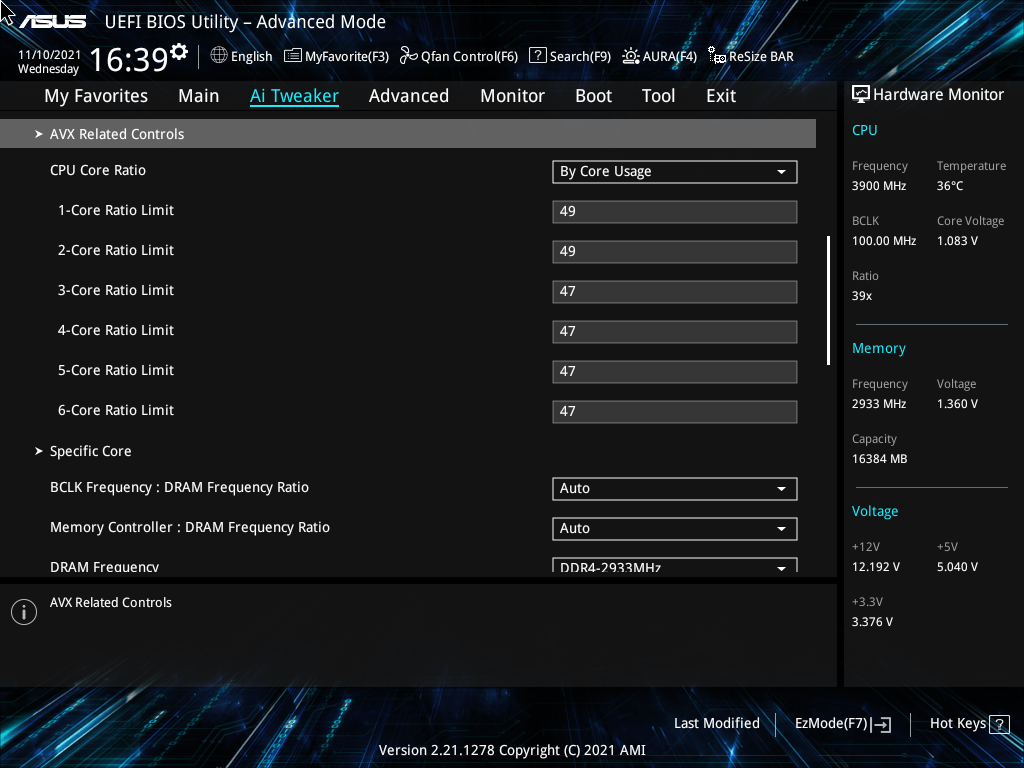The image size is (1024, 768).
Task: Select the Ai Tweaker tab
Action: click(x=295, y=96)
